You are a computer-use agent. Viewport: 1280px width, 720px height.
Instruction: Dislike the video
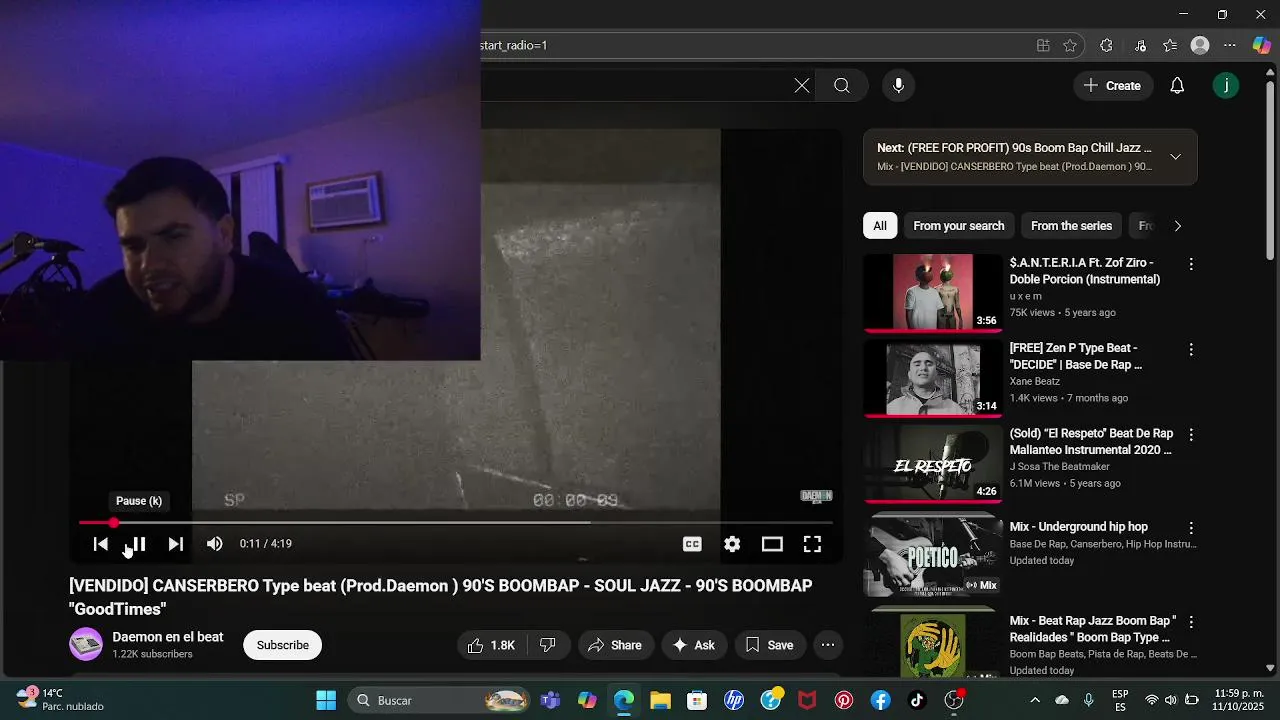[548, 645]
